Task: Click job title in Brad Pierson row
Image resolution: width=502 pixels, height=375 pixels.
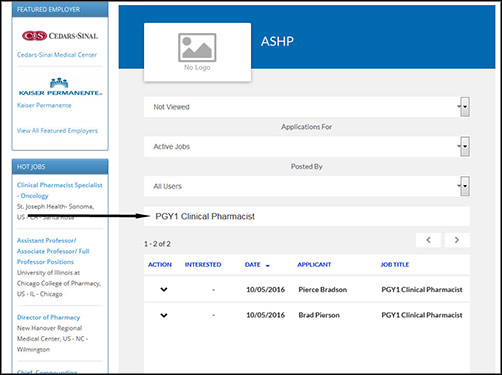Action: (x=422, y=315)
